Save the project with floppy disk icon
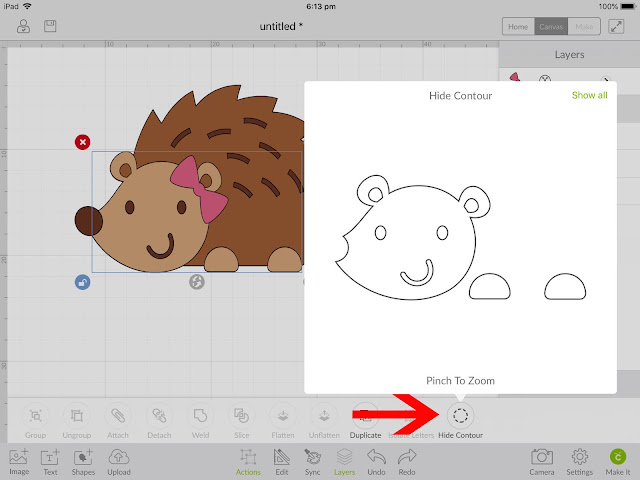This screenshot has width=640, height=480. coord(50,26)
